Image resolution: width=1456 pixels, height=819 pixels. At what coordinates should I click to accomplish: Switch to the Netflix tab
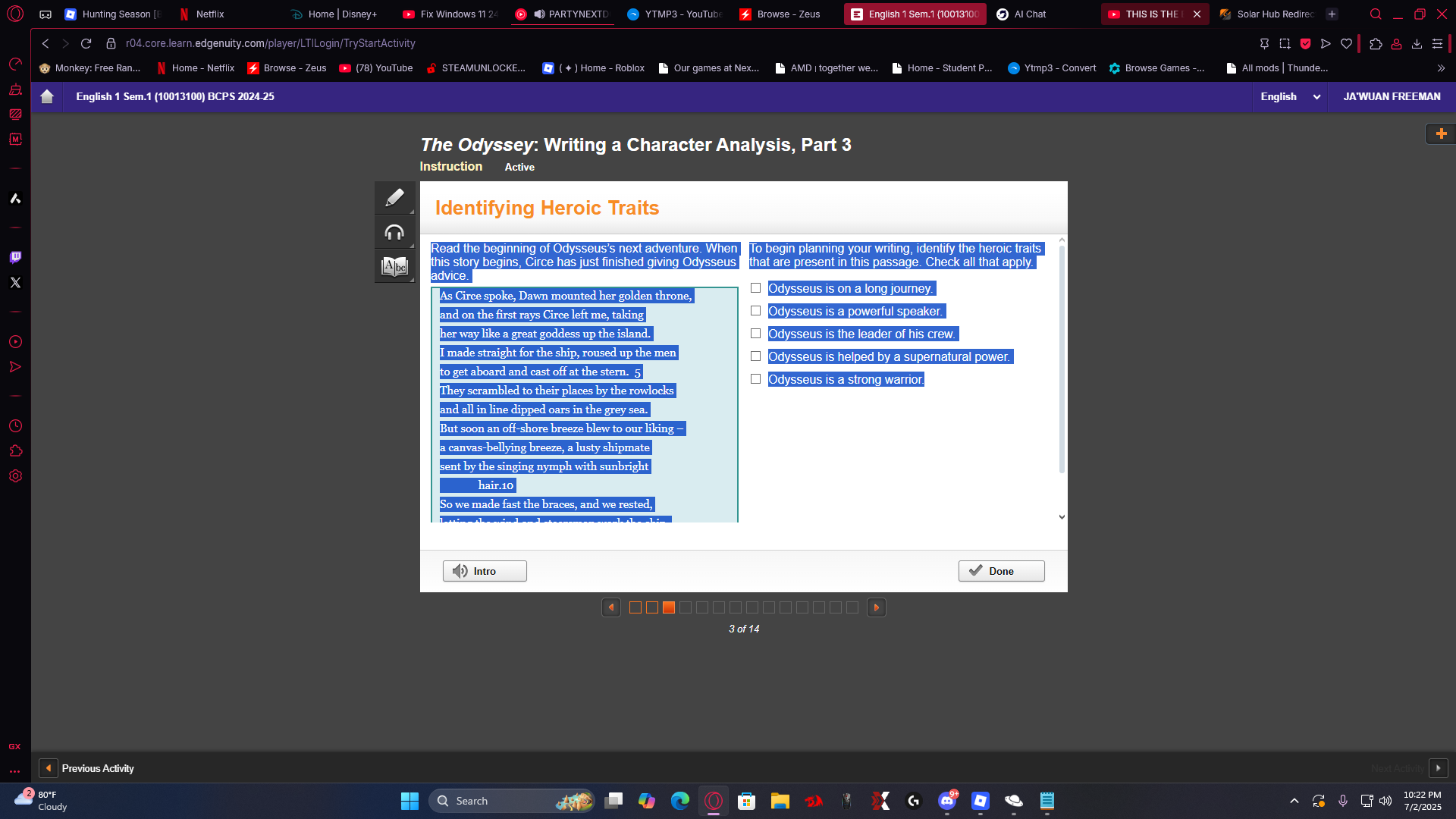(x=202, y=14)
